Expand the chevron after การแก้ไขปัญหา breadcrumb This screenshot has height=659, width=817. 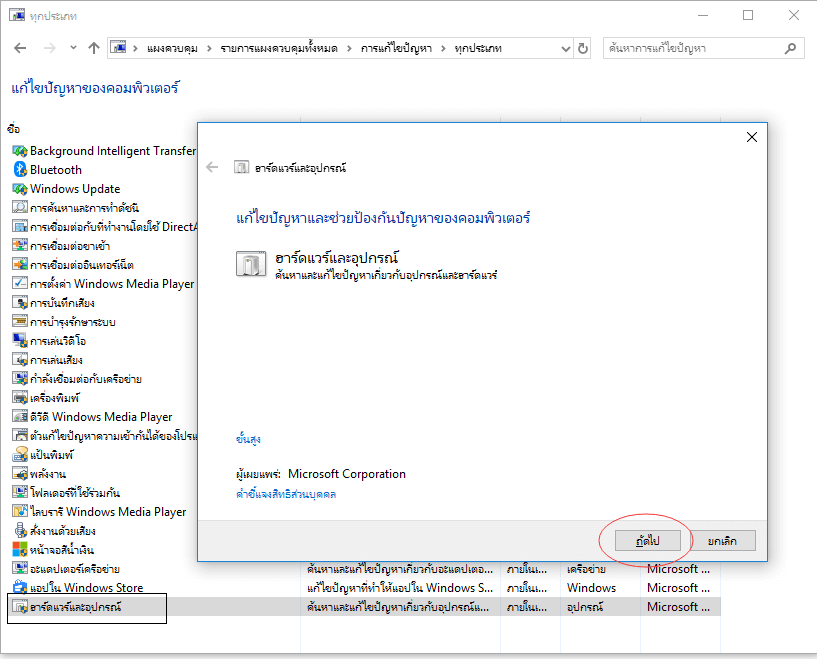point(445,48)
